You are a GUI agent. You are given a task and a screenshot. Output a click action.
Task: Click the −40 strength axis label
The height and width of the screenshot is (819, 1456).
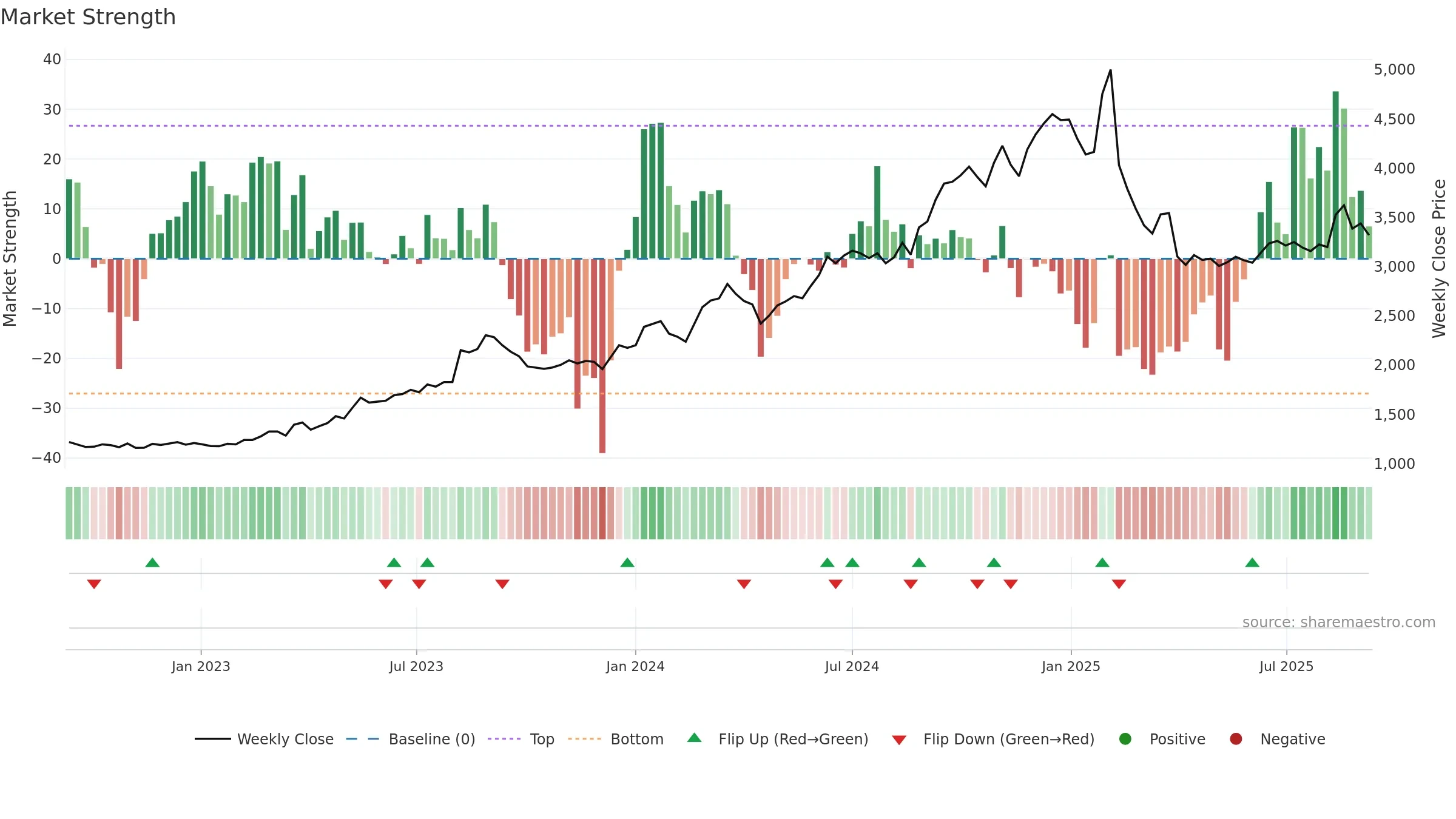pyautogui.click(x=47, y=458)
